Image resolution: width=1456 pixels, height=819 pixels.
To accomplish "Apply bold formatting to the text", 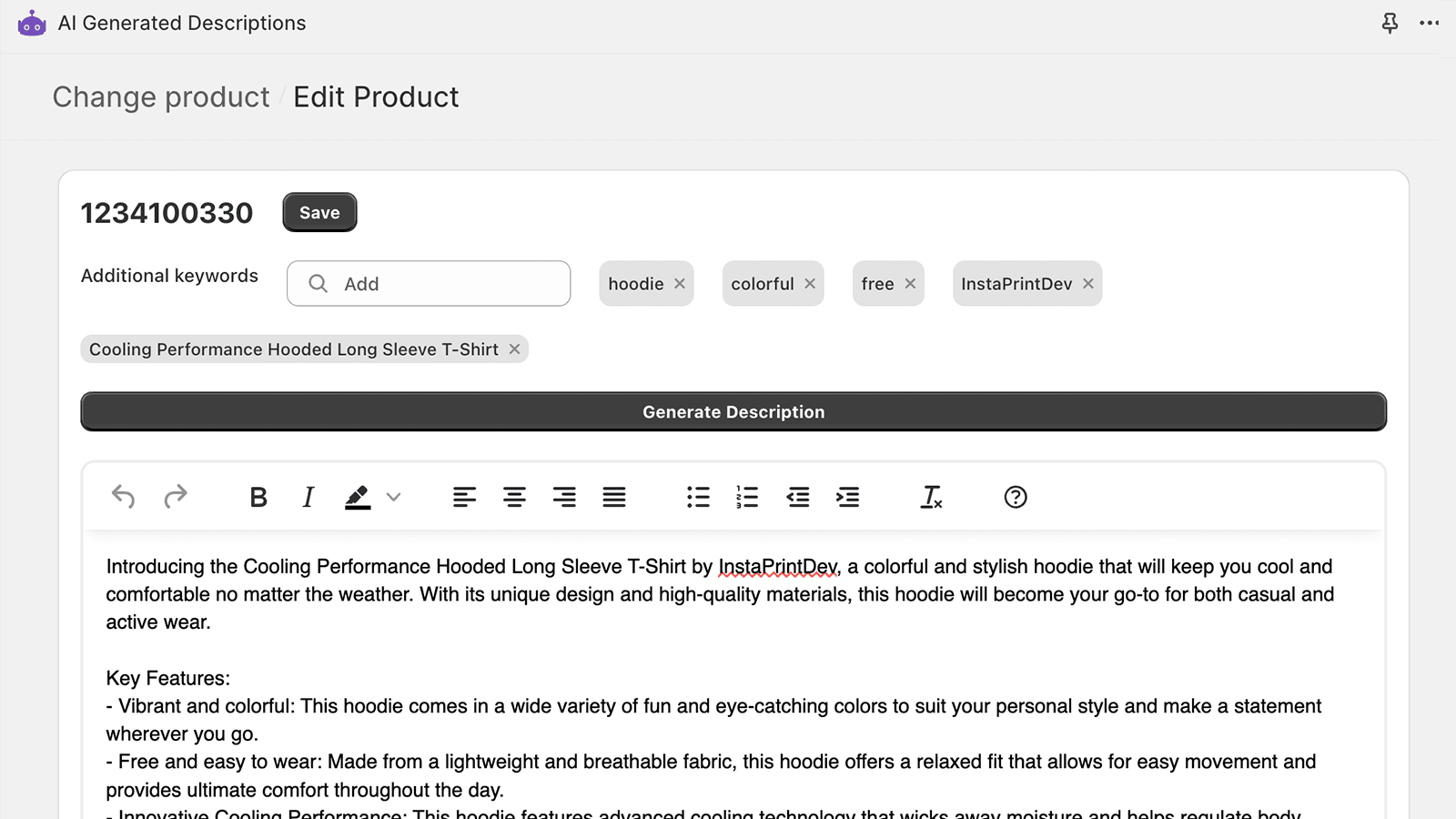I will 258,497.
